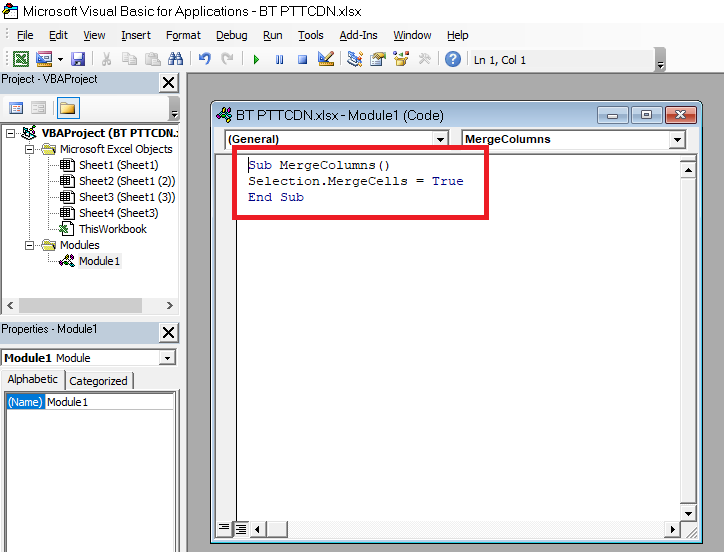Open the Project pane toolbar overflow arrow

(174, 109)
